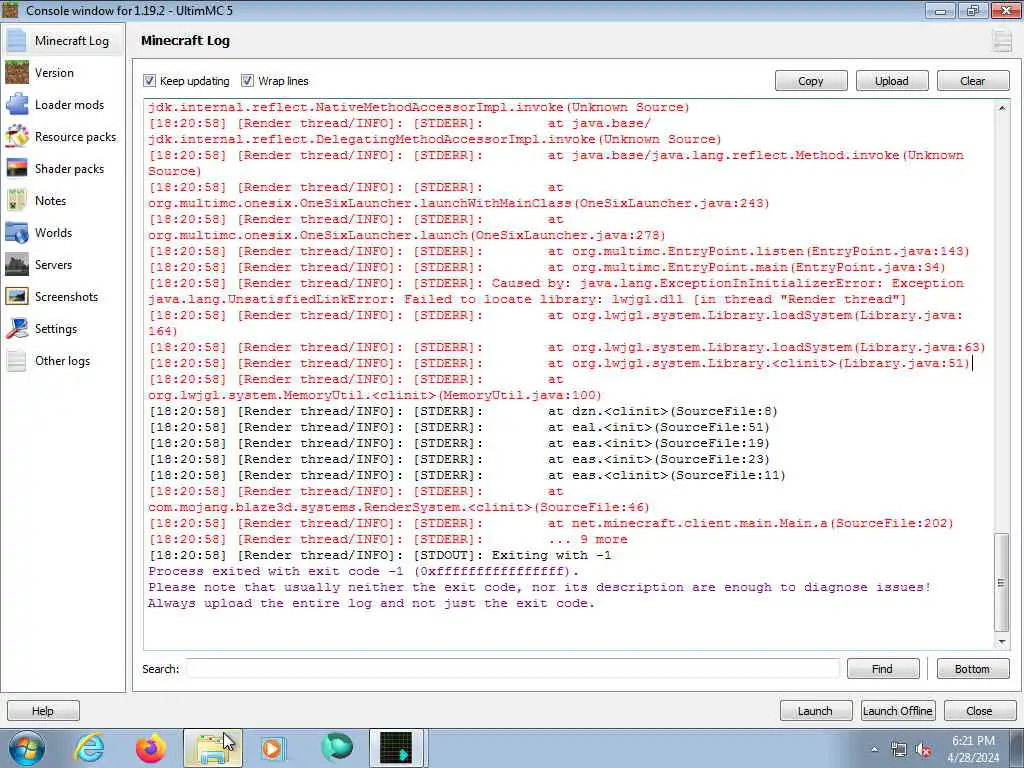Click the log scrollbar up arrow
The width and height of the screenshot is (1024, 768).
(x=1002, y=108)
